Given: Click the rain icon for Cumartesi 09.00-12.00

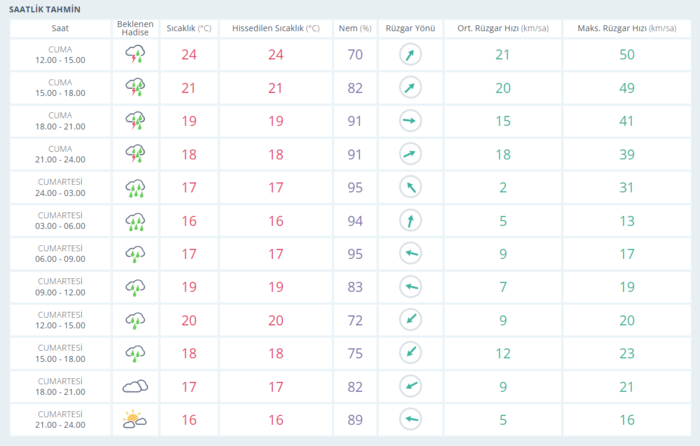Looking at the screenshot, I should (x=135, y=287).
